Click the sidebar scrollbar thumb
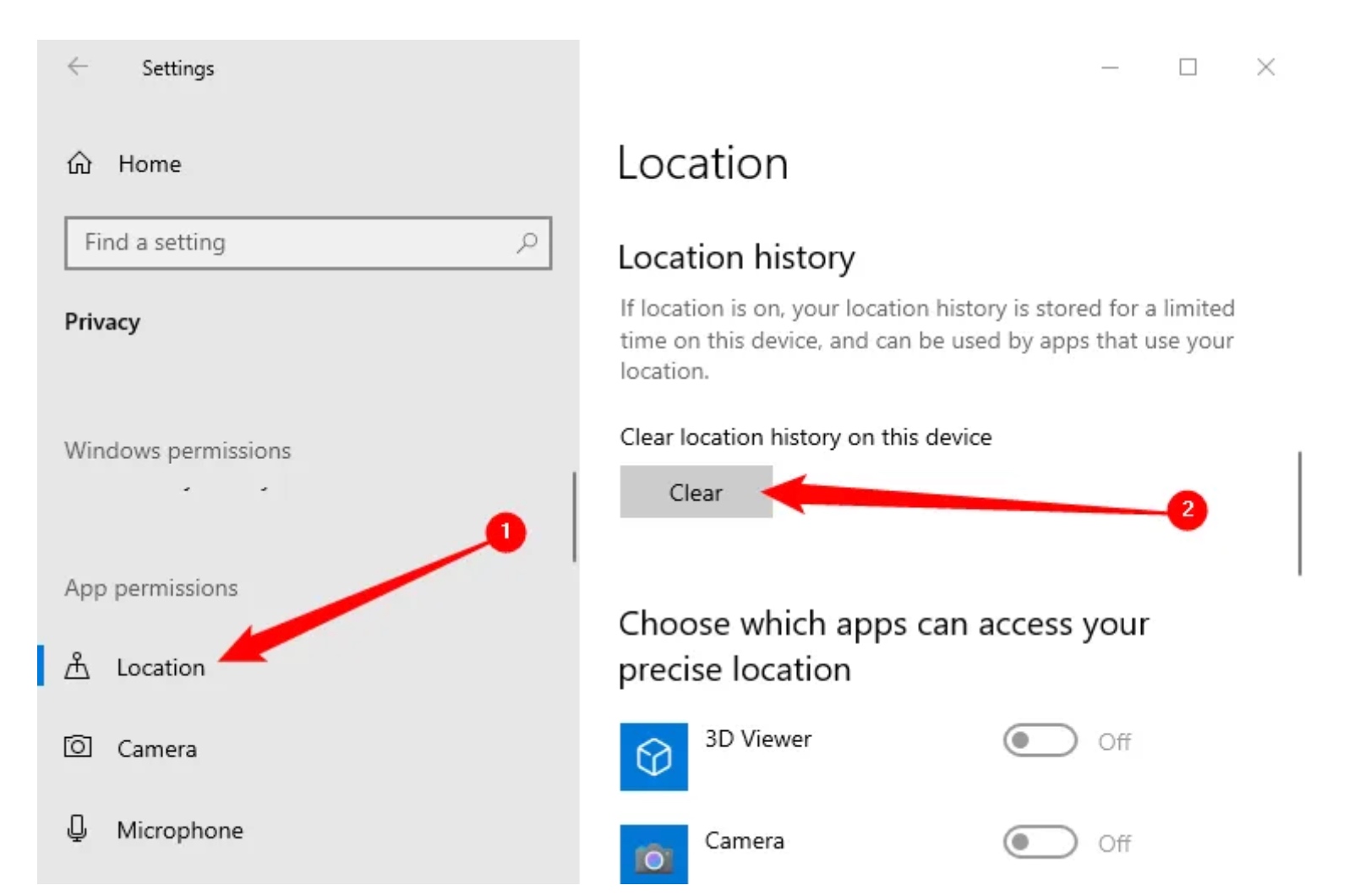 click(x=575, y=517)
